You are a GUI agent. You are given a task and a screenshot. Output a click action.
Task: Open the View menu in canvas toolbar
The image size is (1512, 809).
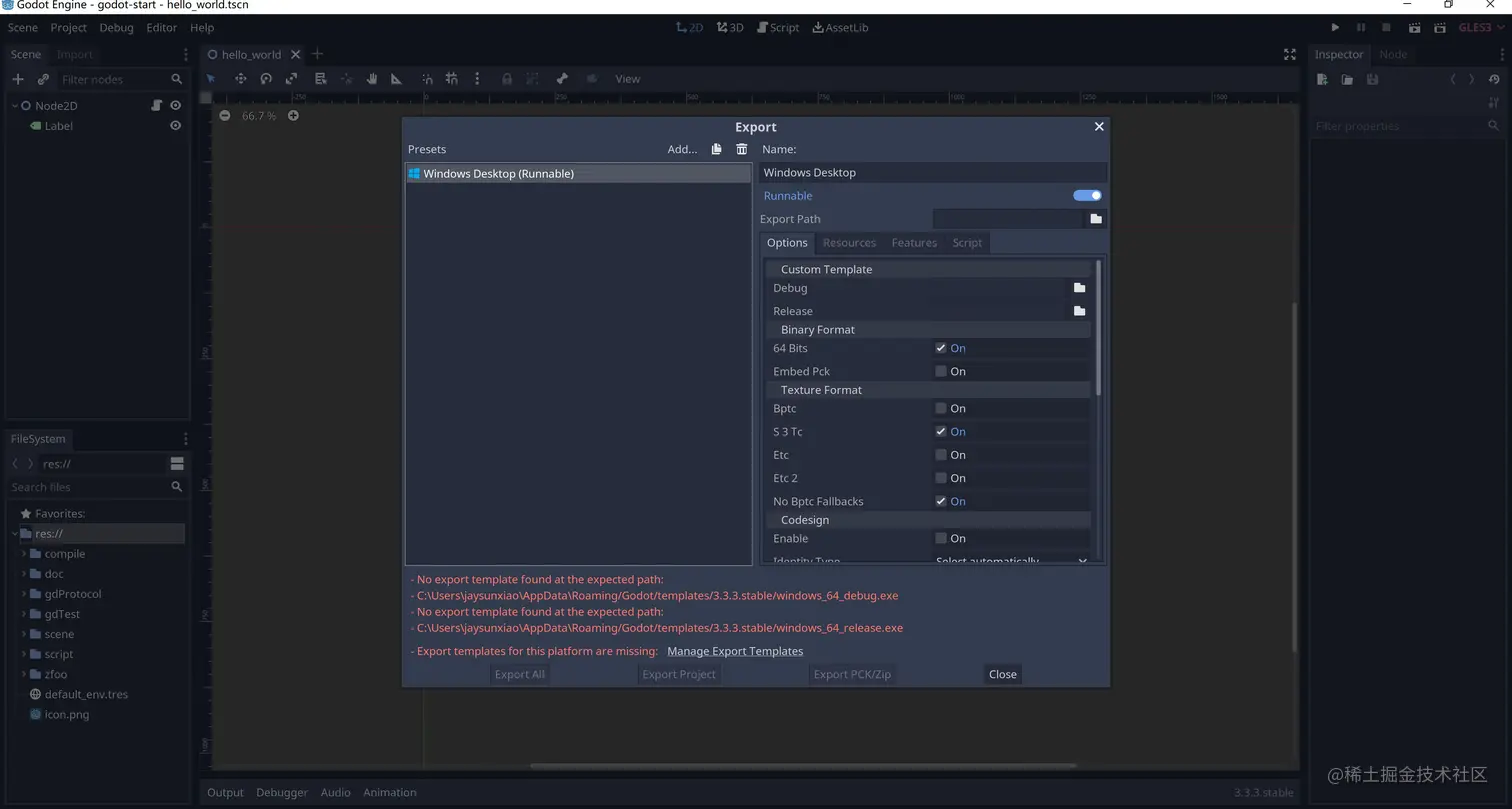(628, 79)
